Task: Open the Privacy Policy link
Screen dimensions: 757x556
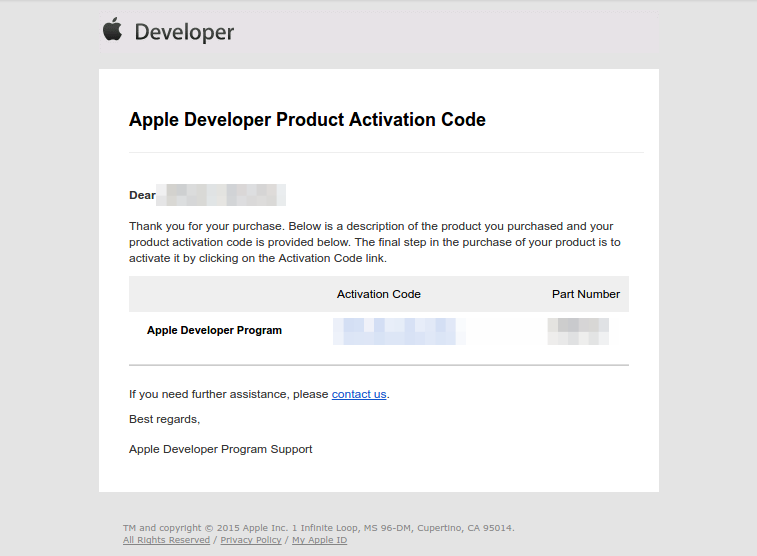Action: pyautogui.click(x=251, y=540)
